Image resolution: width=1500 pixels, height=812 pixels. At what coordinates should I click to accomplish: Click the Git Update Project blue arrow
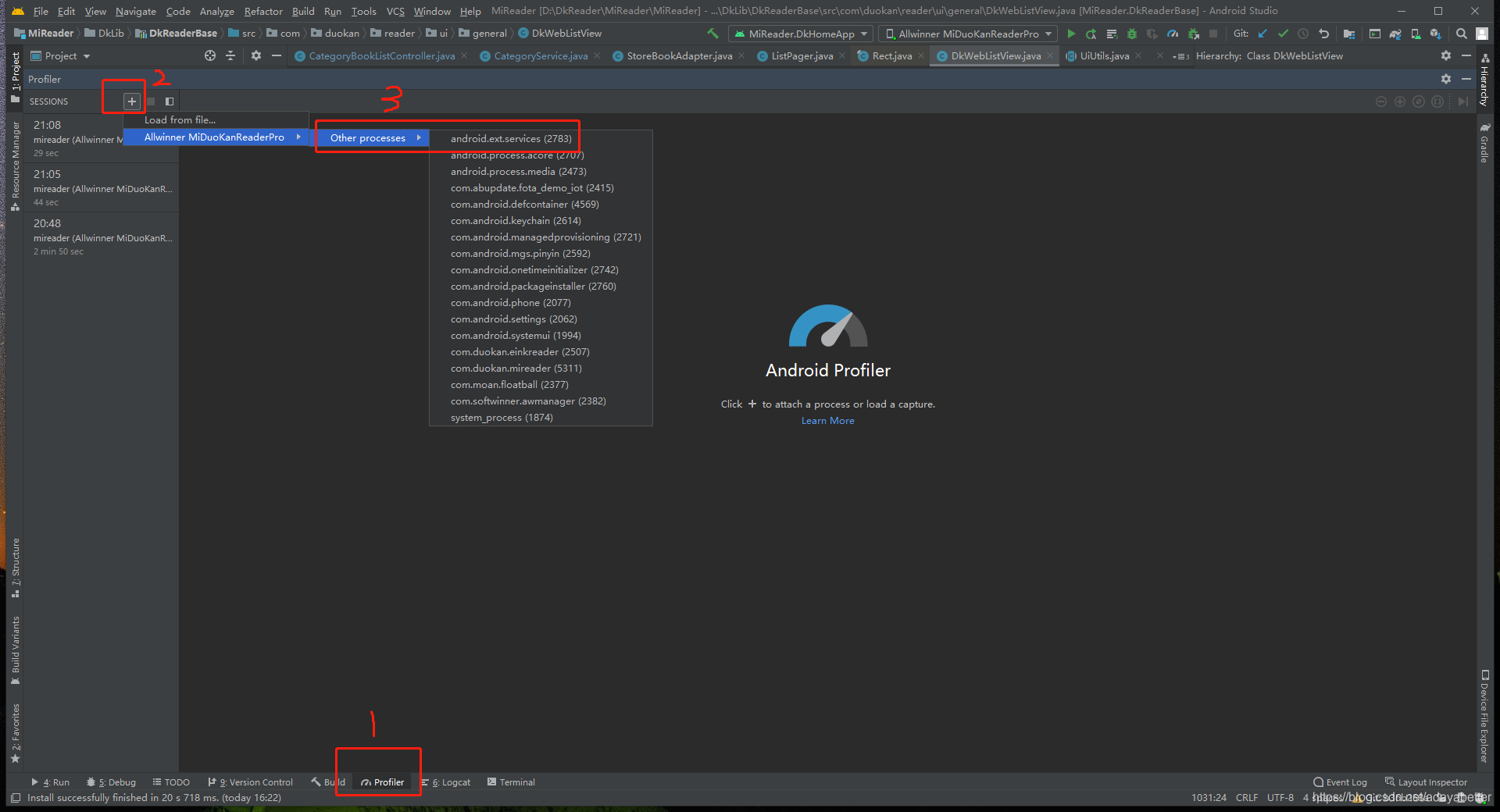1262,34
